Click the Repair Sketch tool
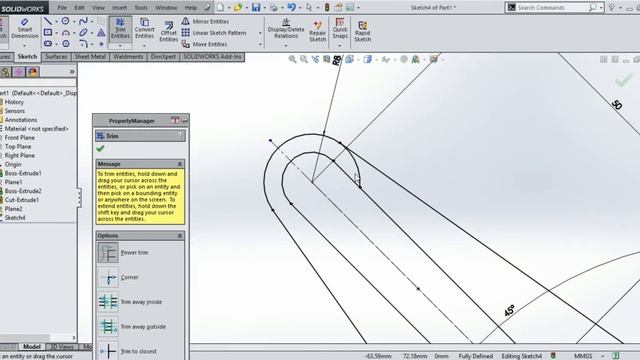The image size is (640, 360). coord(318,31)
